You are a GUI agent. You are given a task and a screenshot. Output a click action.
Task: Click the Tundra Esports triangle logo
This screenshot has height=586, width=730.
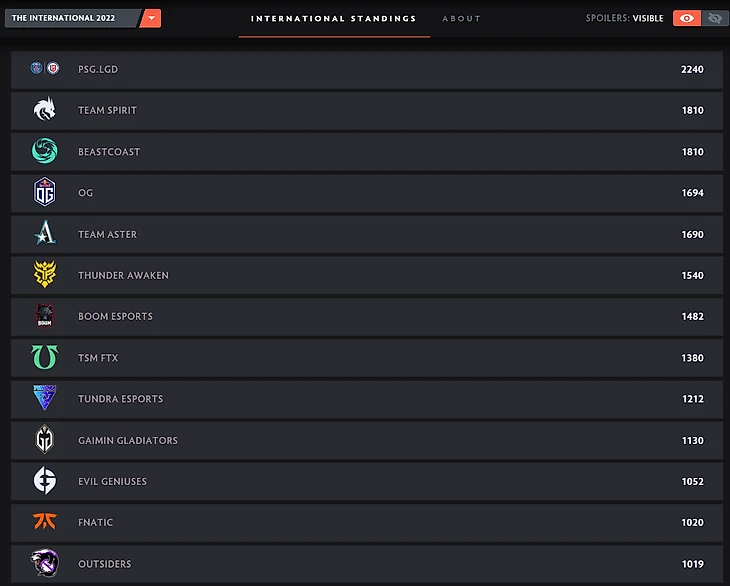[x=45, y=397]
